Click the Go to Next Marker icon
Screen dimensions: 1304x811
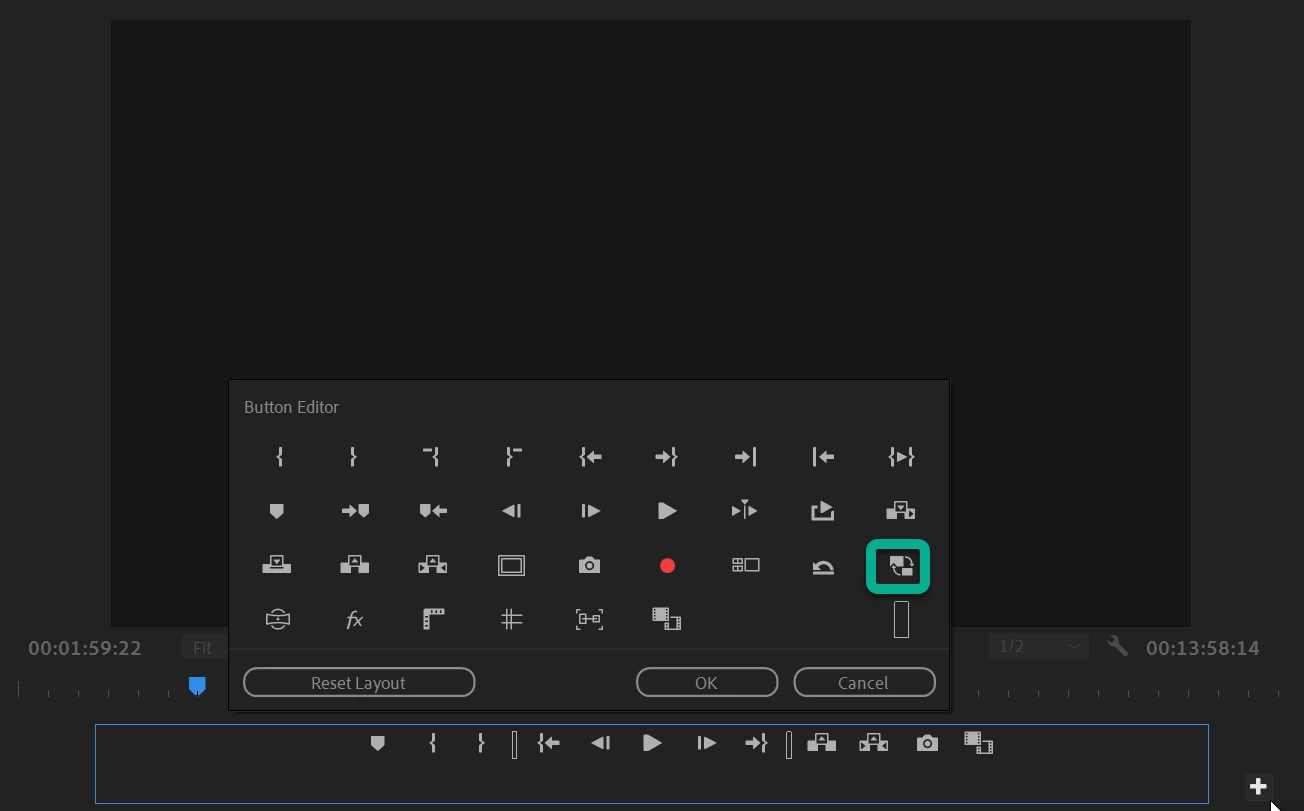tap(355, 511)
